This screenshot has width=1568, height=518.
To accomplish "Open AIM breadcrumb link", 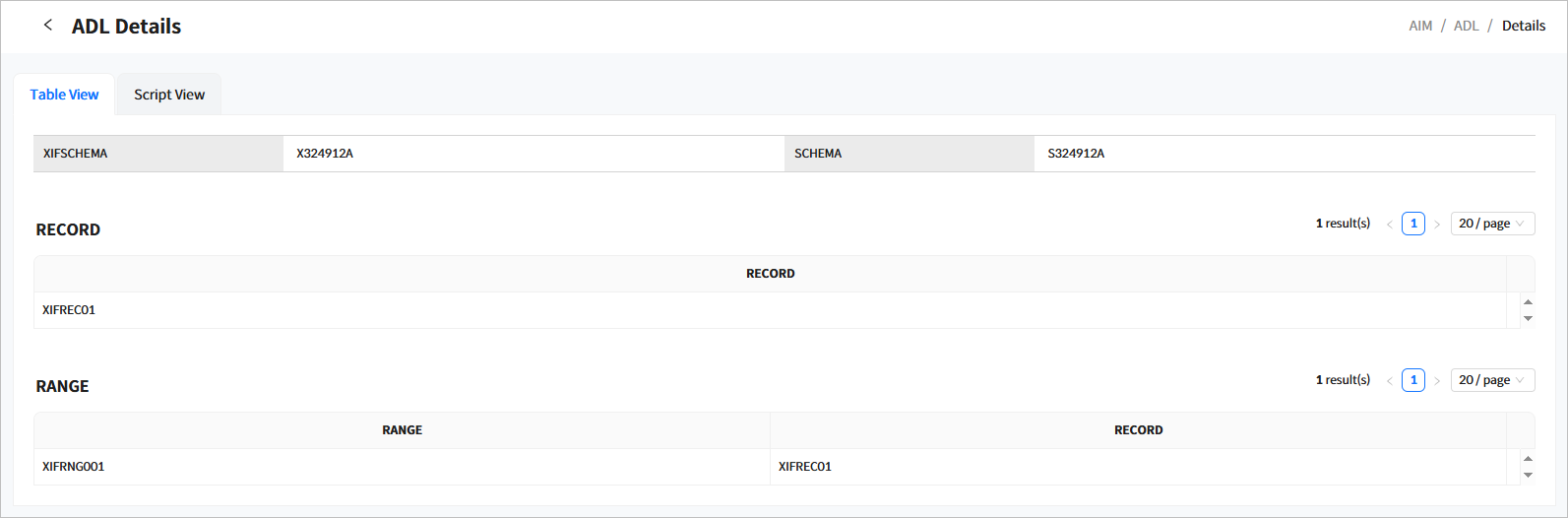I will [1420, 26].
